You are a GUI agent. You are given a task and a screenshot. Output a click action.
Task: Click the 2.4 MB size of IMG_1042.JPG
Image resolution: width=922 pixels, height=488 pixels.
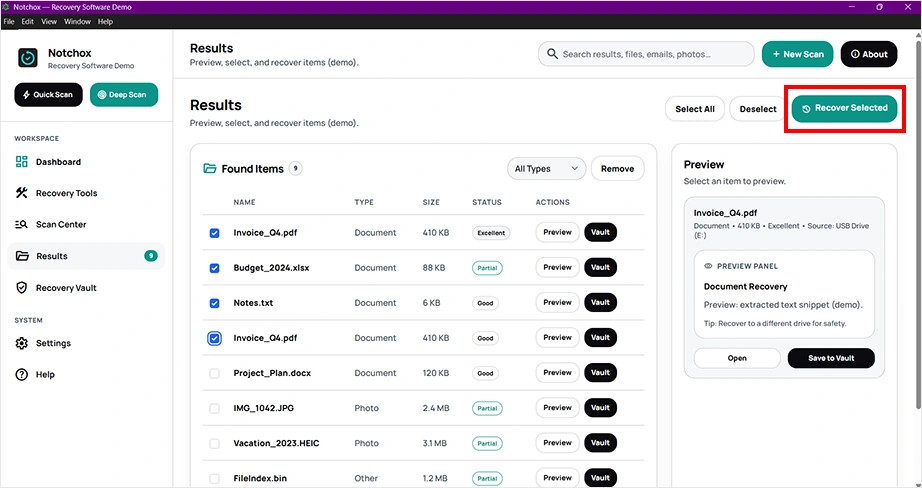(x=434, y=408)
